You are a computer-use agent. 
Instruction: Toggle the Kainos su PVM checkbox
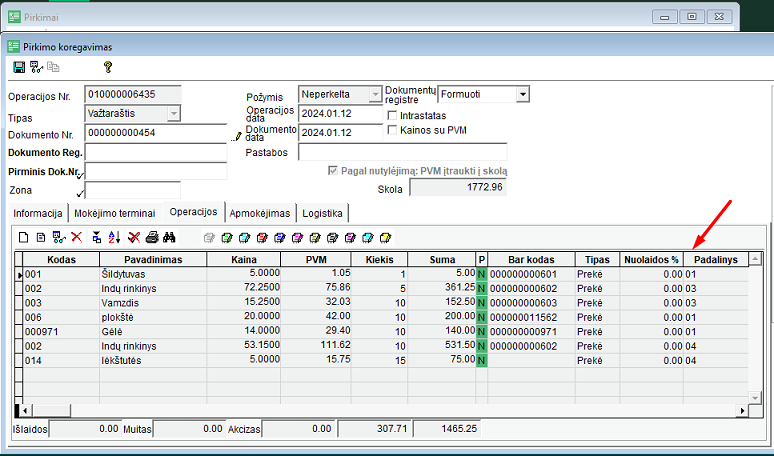point(392,130)
